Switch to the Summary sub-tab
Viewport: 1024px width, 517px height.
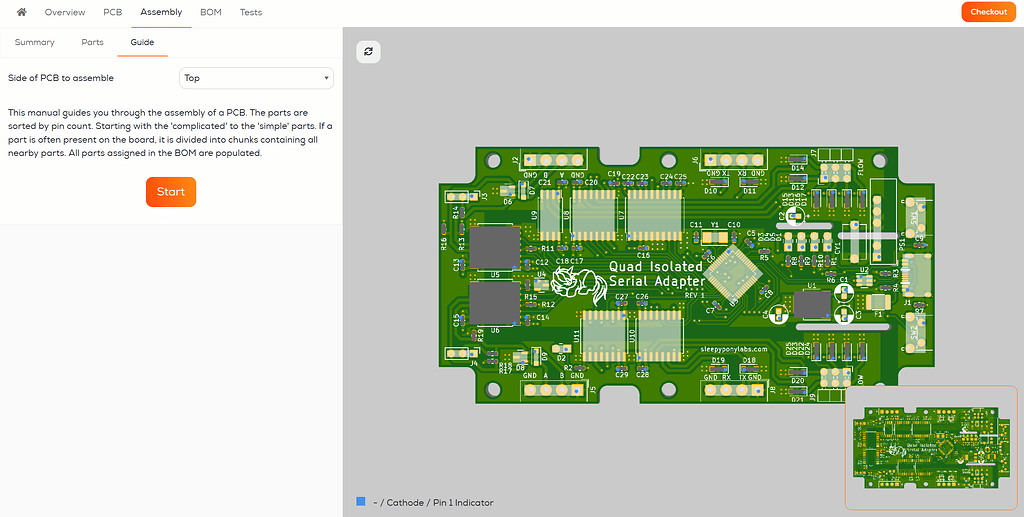pos(34,43)
